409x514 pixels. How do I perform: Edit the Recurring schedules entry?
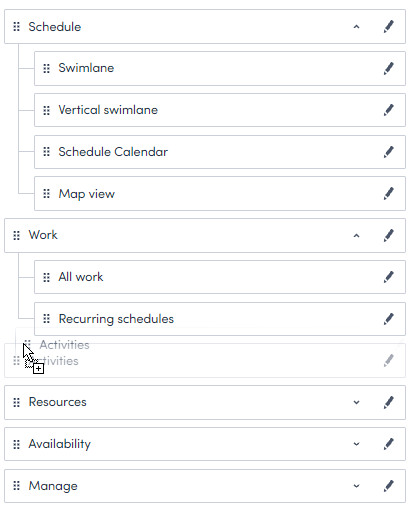(x=389, y=319)
